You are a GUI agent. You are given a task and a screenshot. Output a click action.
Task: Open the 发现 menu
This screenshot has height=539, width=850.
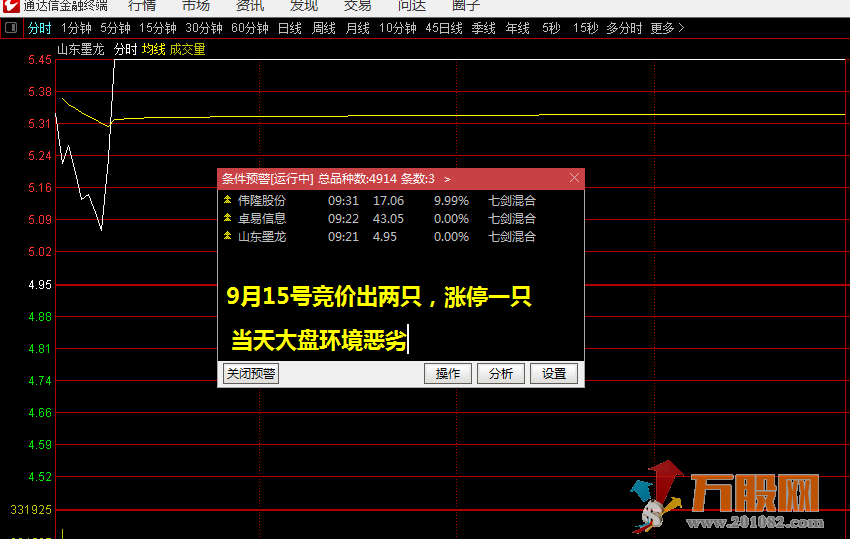pyautogui.click(x=304, y=6)
